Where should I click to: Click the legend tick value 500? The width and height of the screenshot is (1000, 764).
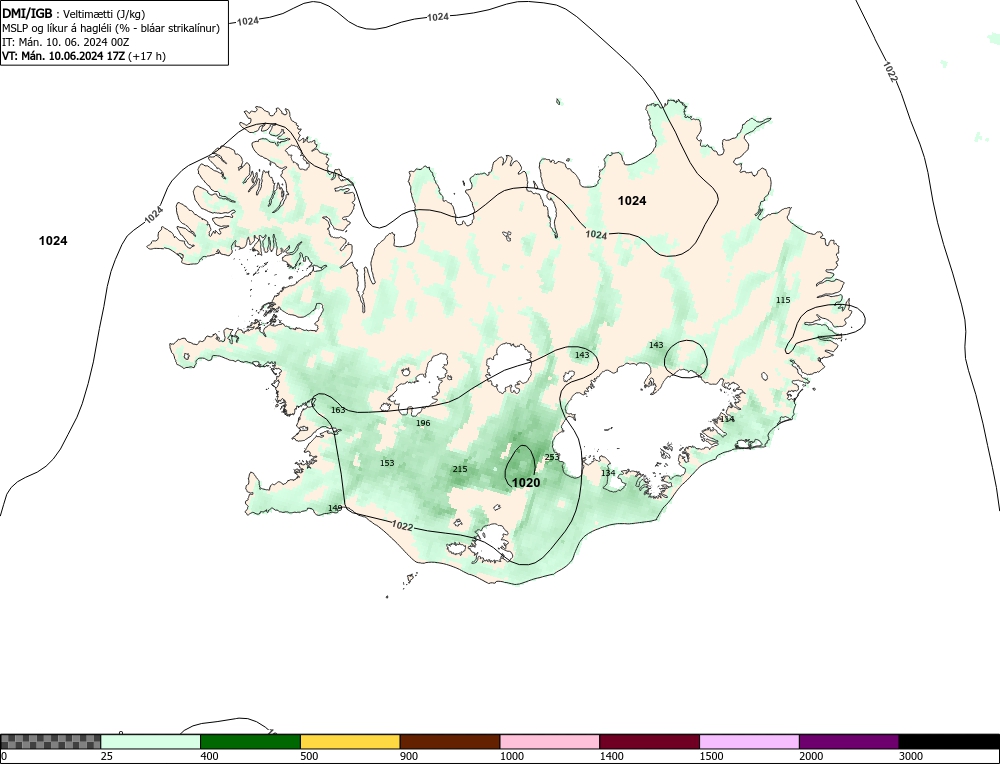(309, 756)
